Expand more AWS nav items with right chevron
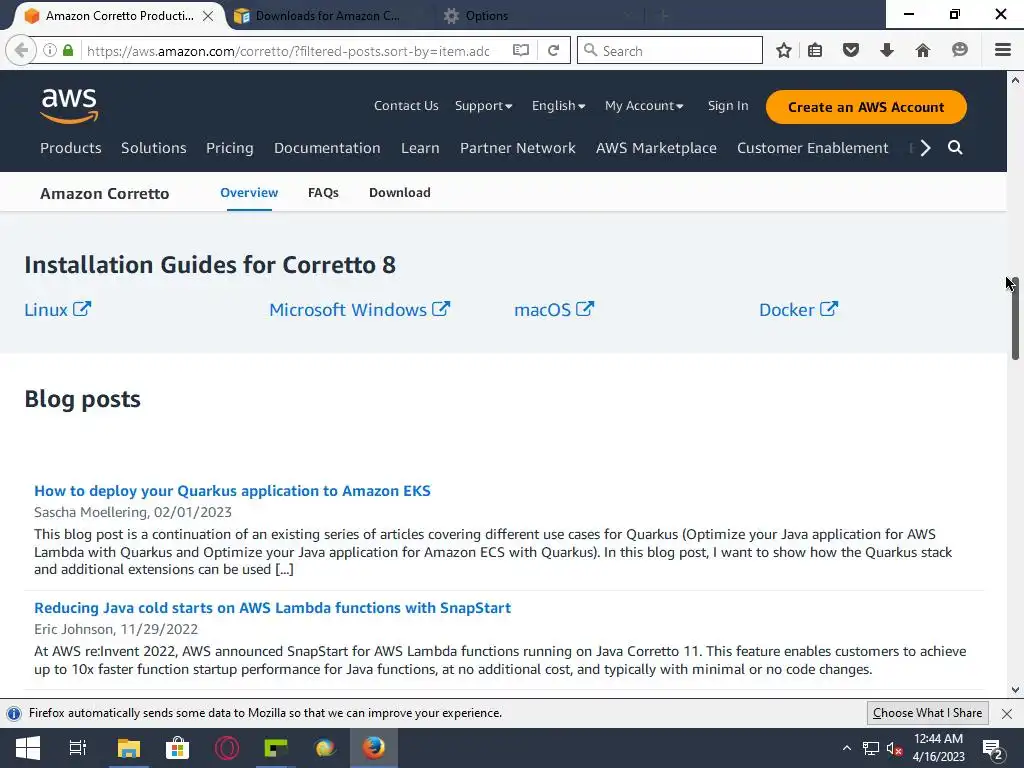Viewport: 1024px width, 768px height. (x=925, y=148)
